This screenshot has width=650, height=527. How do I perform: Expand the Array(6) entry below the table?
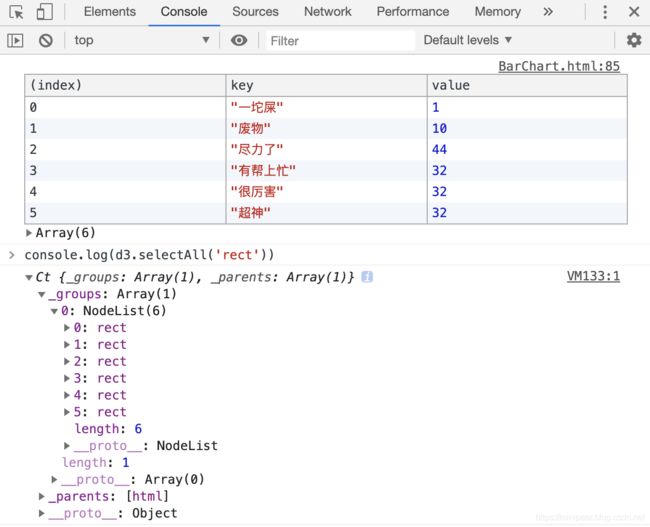pyautogui.click(x=29, y=233)
